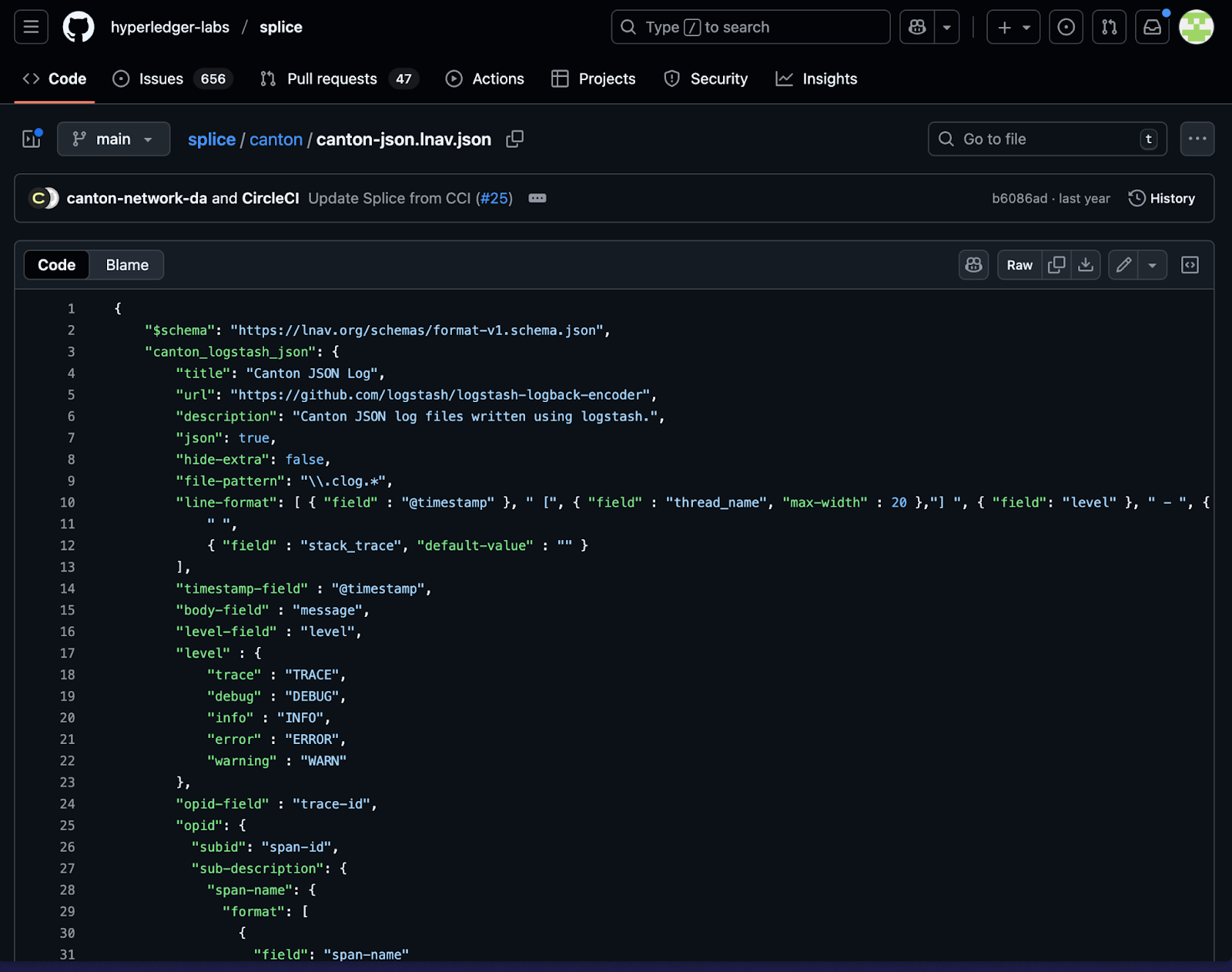This screenshot has height=972, width=1232.
Task: Copy the file path with the copy icon
Action: coord(514,139)
